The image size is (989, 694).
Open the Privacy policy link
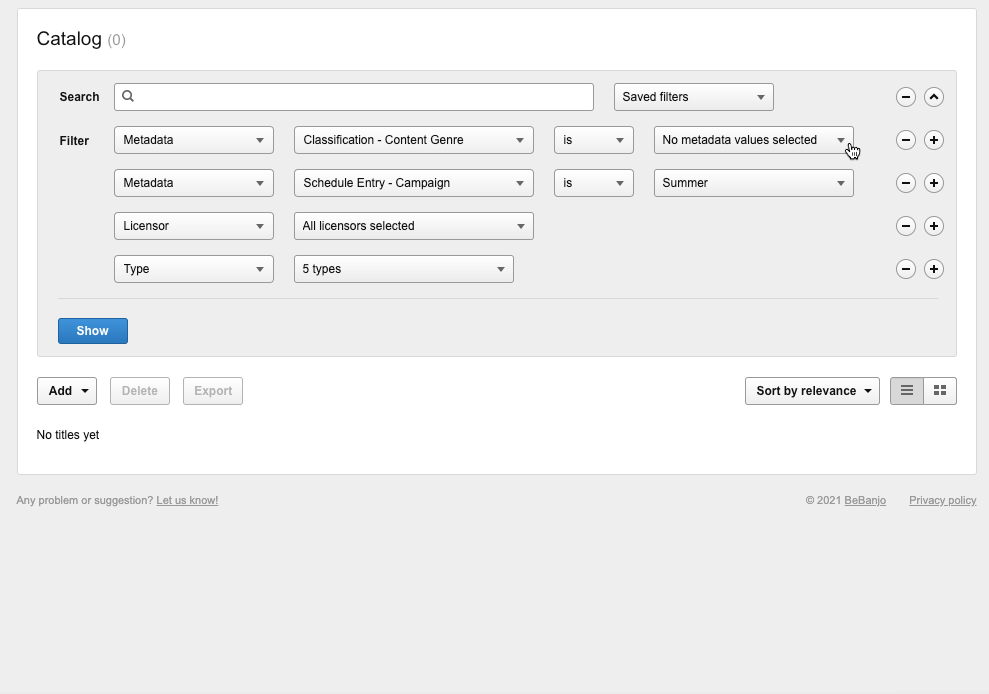tap(942, 500)
